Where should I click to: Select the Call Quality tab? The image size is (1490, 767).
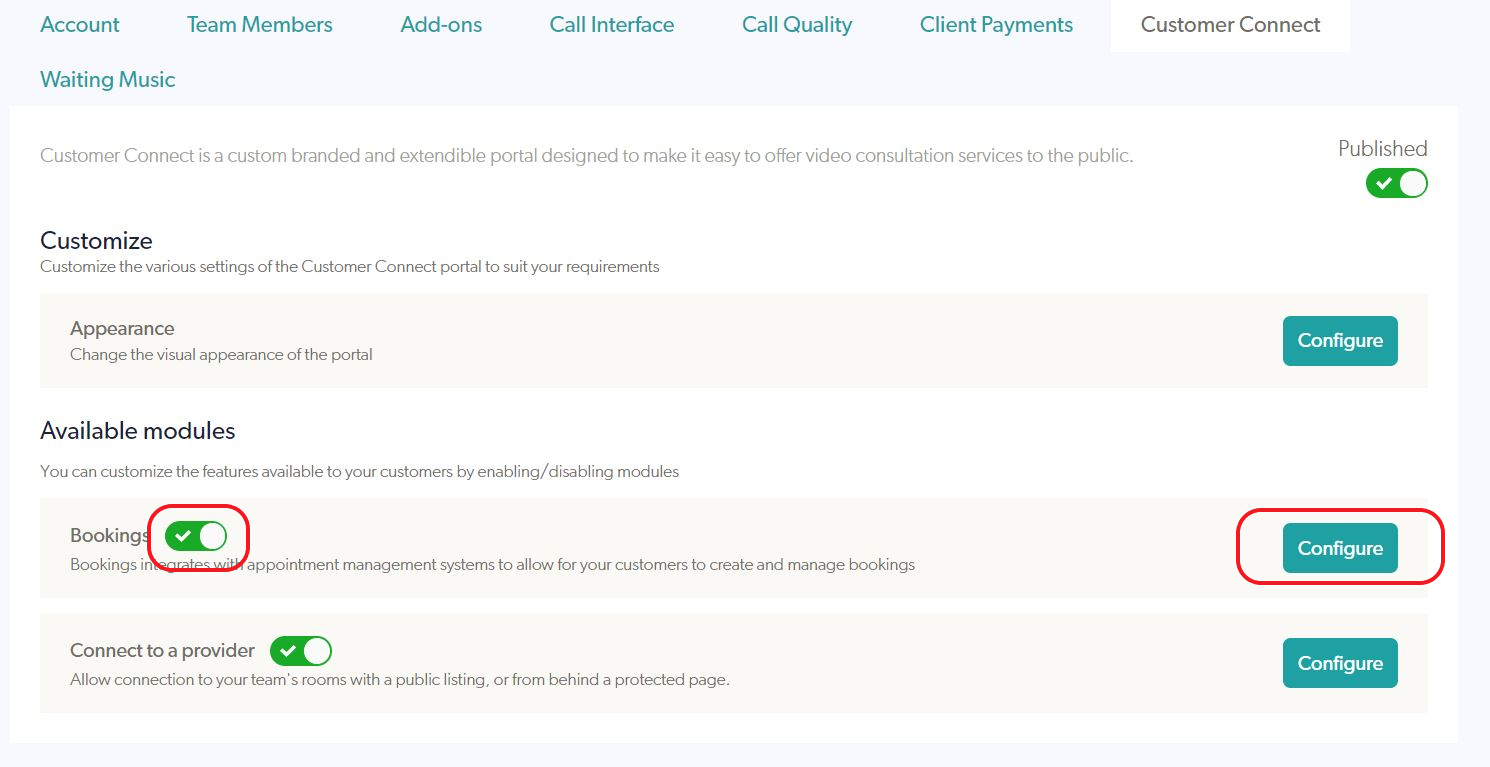point(797,25)
